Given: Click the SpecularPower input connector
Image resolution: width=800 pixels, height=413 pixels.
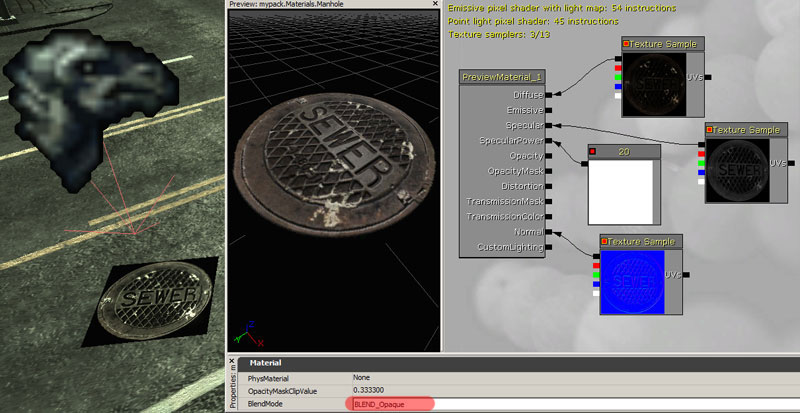Looking at the screenshot, I should coord(548,140).
